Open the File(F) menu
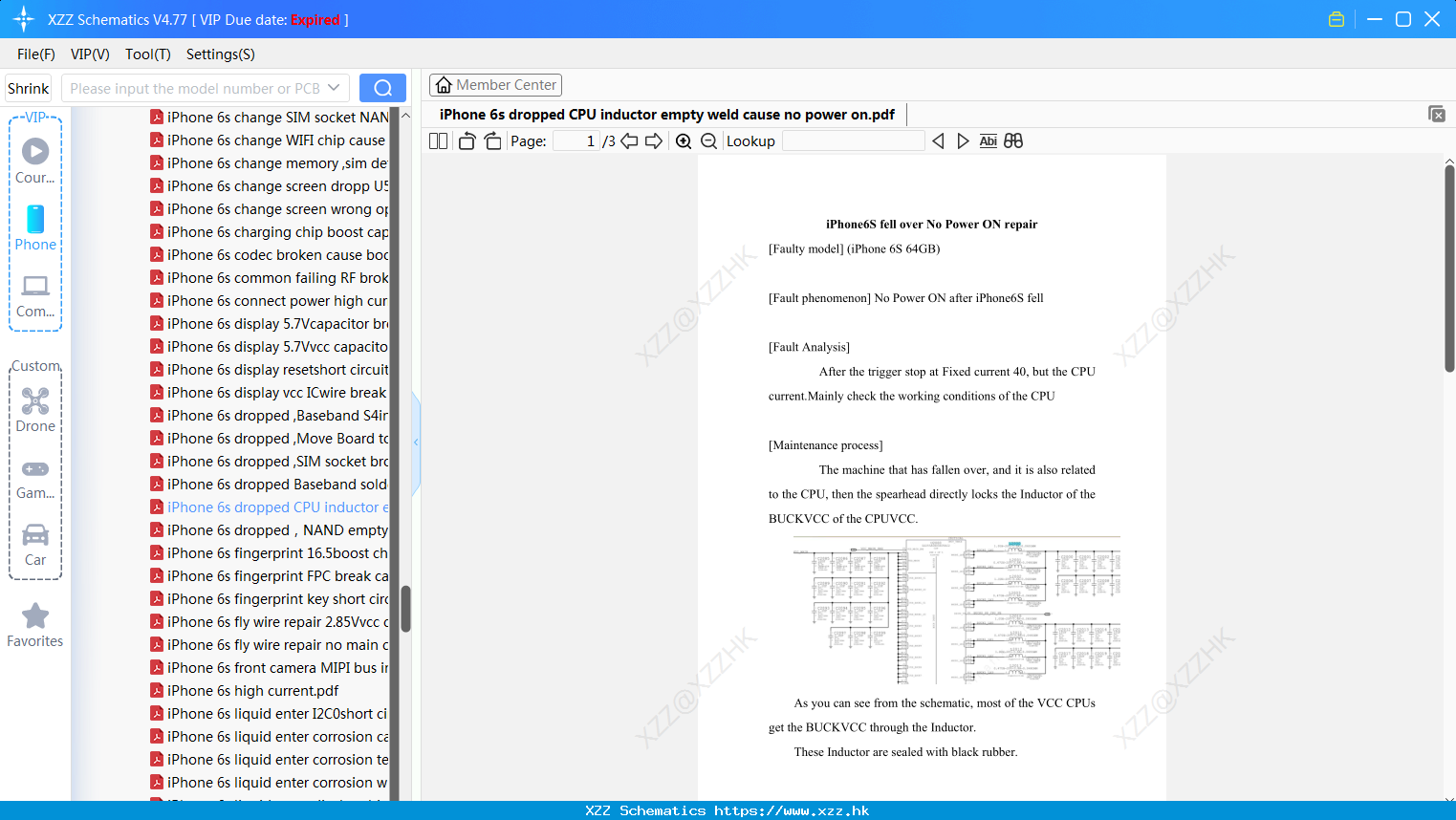This screenshot has height=820, width=1456. [x=36, y=54]
